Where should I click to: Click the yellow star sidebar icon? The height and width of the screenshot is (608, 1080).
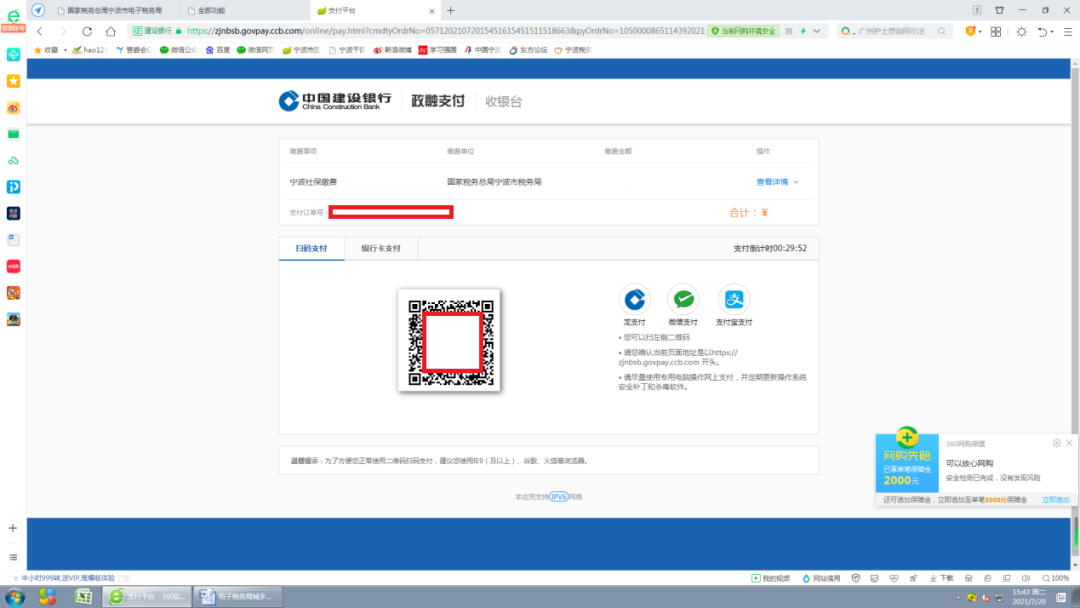point(13,81)
